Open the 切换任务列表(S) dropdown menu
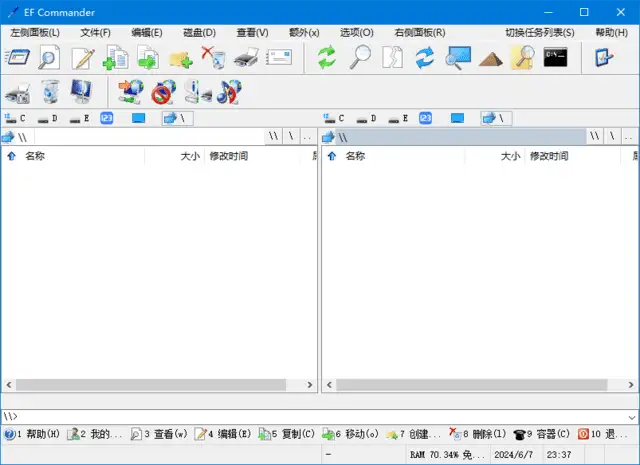This screenshot has width=640, height=465. pyautogui.click(x=539, y=32)
